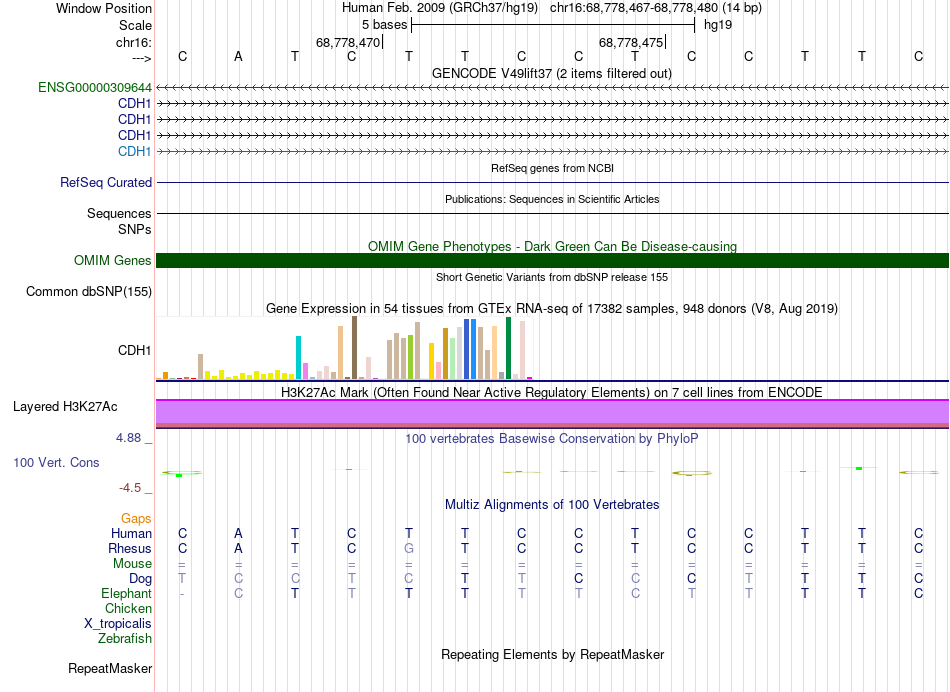The width and height of the screenshot is (950, 692).
Task: Select the Mouse species label
Action: pos(132,564)
